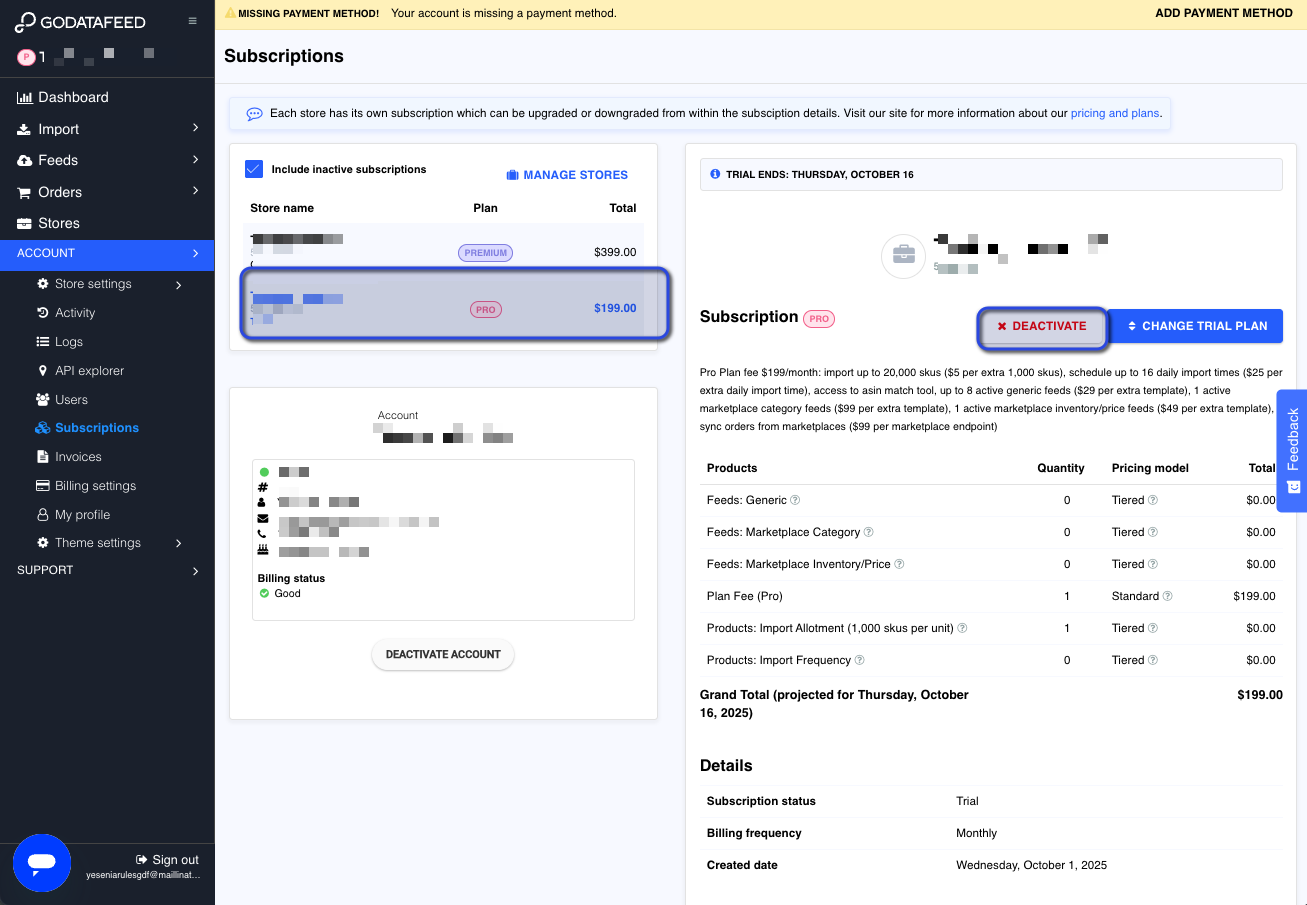Click the Deactivate subscription button
The height and width of the screenshot is (905, 1307).
[1041, 326]
